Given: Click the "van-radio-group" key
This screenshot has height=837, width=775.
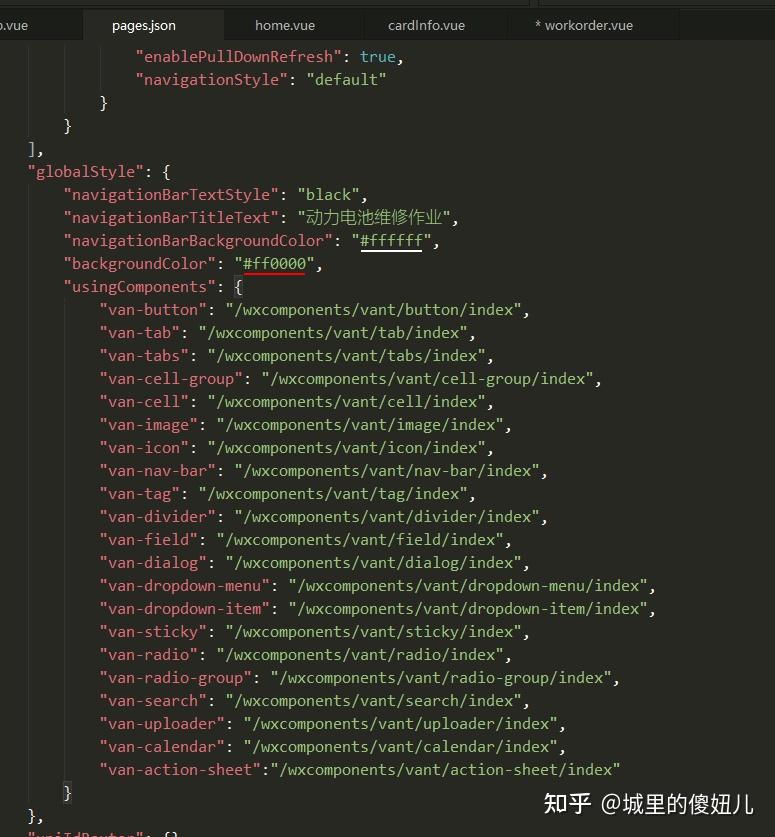Looking at the screenshot, I should [x=176, y=678].
